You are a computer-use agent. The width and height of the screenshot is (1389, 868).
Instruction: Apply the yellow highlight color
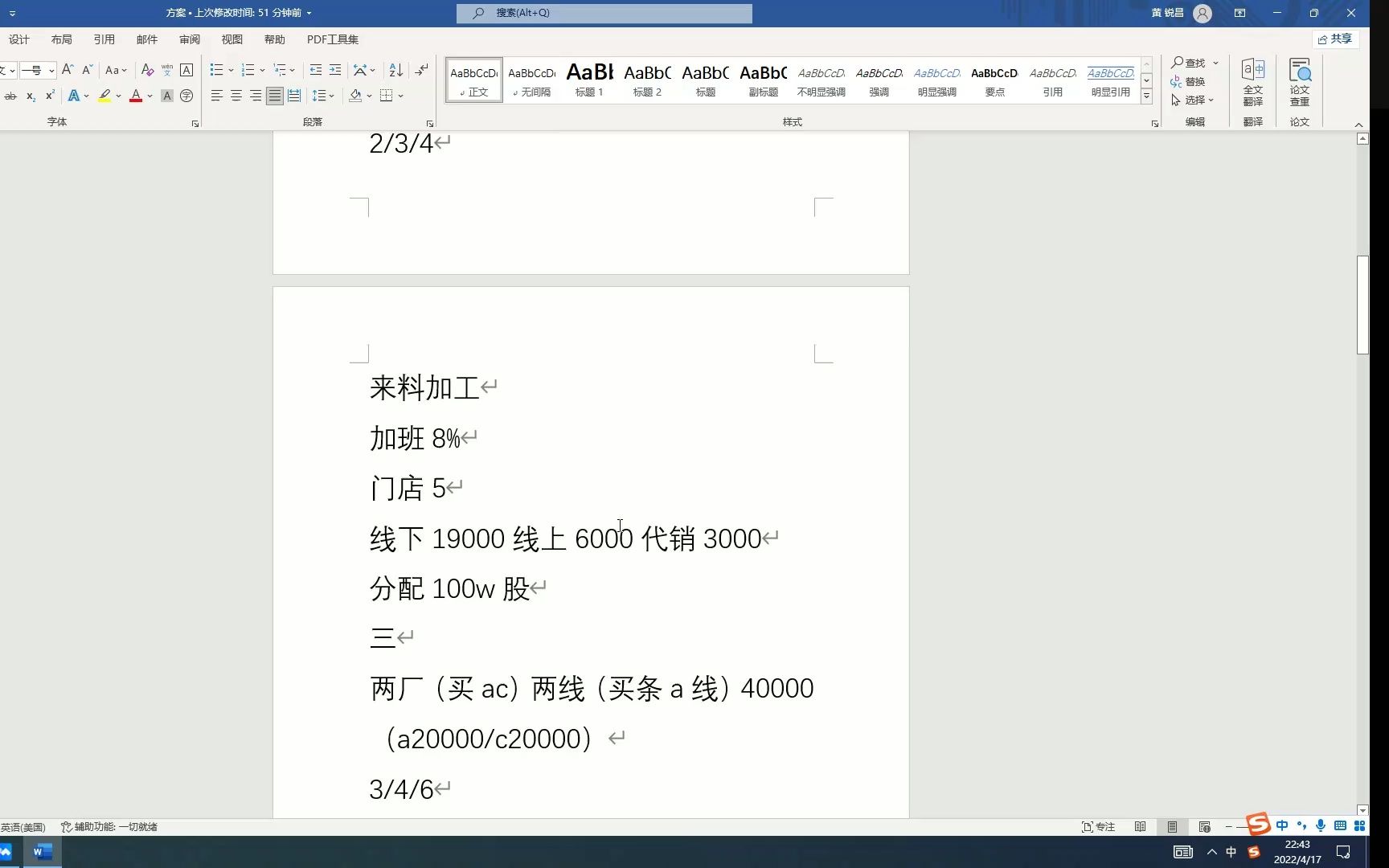tap(104, 96)
